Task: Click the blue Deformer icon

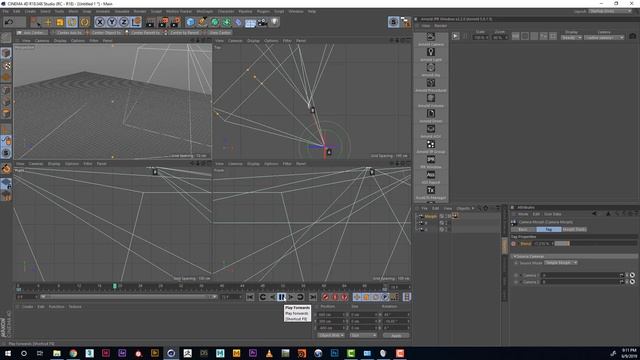Action: (238, 22)
